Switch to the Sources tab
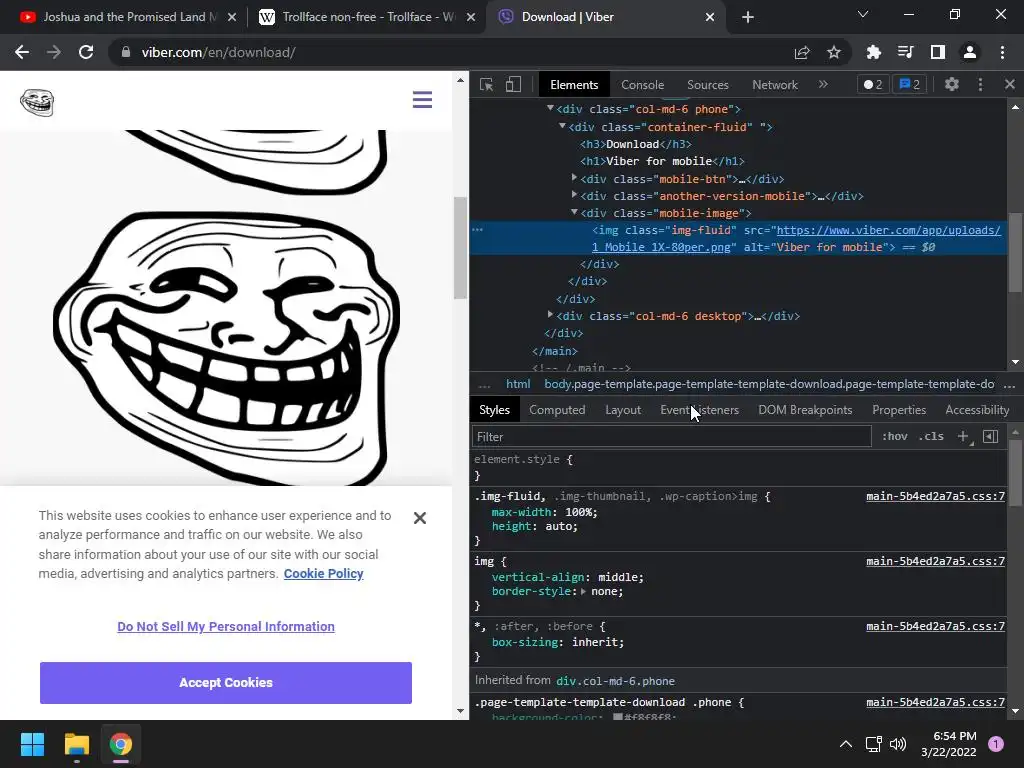This screenshot has width=1024, height=768. 707,85
